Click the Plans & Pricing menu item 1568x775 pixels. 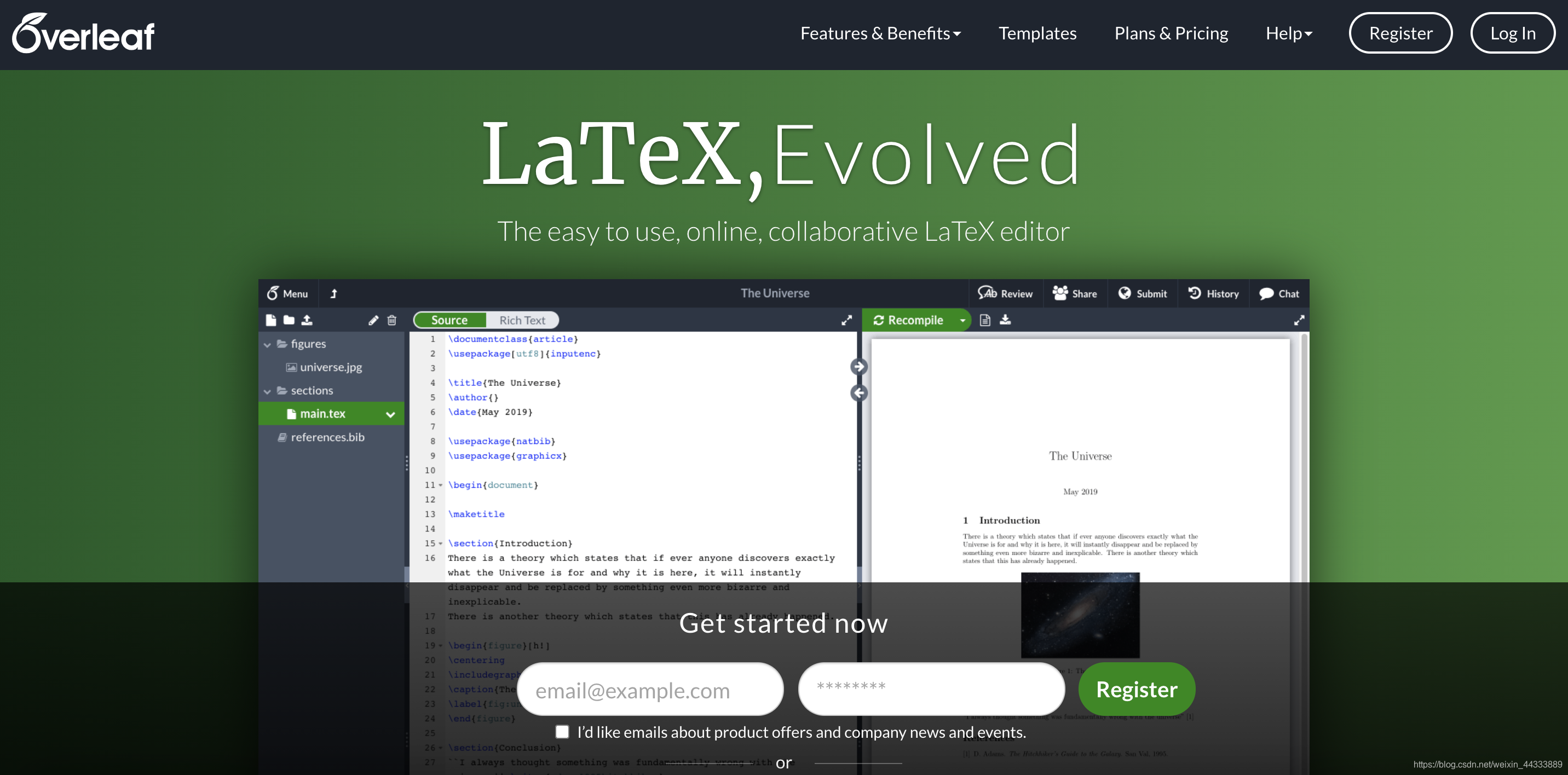(x=1171, y=33)
